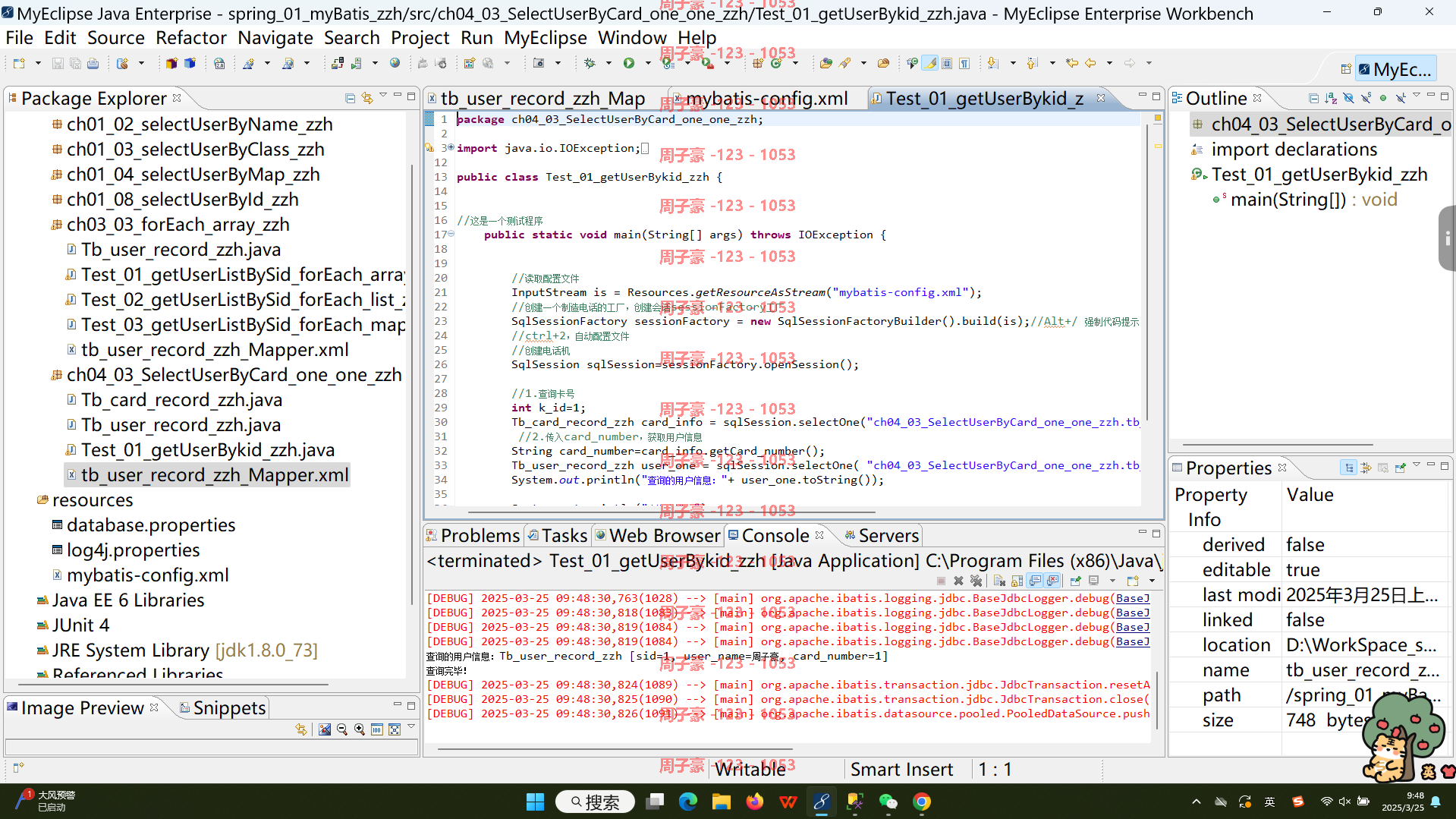
Task: Click Sort alphabetically icon in Outline
Action: tap(1331, 98)
